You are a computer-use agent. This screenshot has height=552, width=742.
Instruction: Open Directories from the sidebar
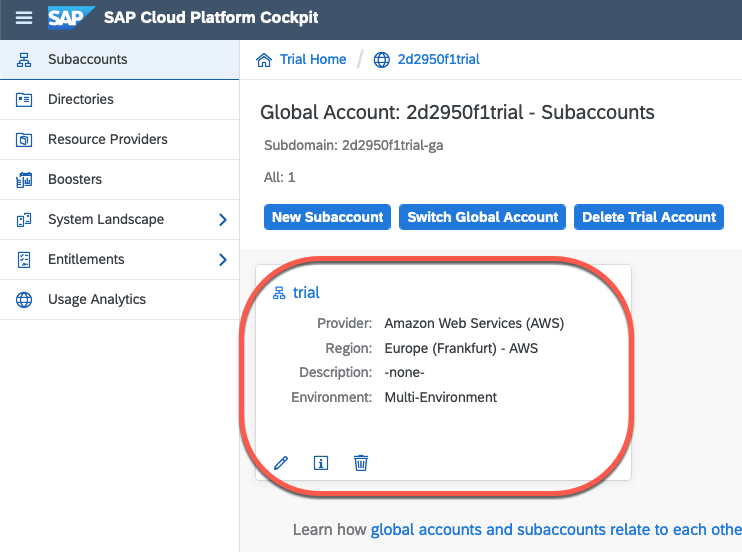click(81, 100)
